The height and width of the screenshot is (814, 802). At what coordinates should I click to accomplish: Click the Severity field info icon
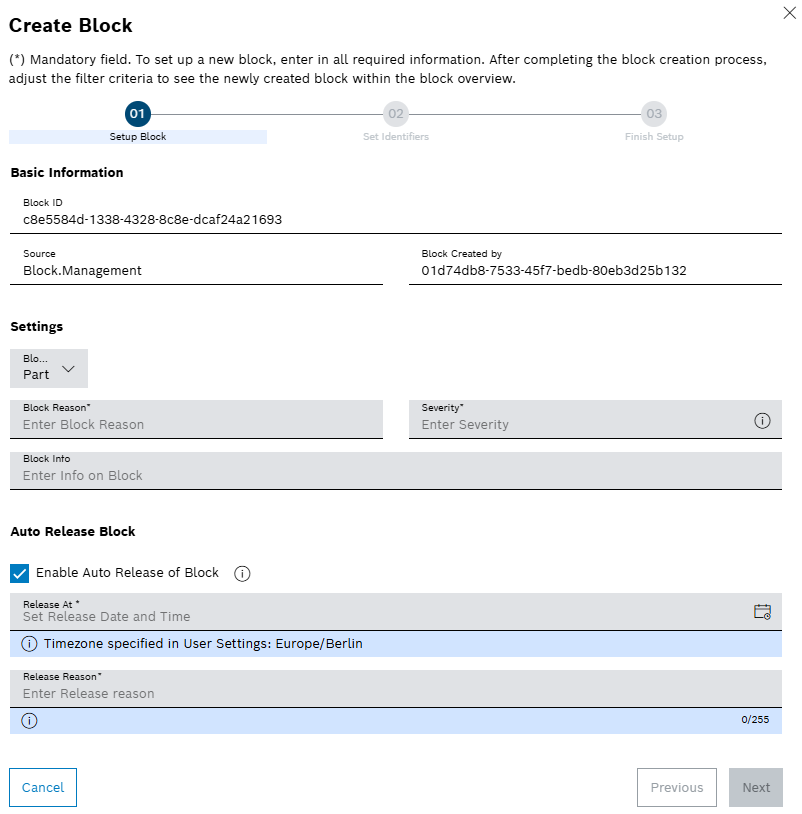point(763,420)
